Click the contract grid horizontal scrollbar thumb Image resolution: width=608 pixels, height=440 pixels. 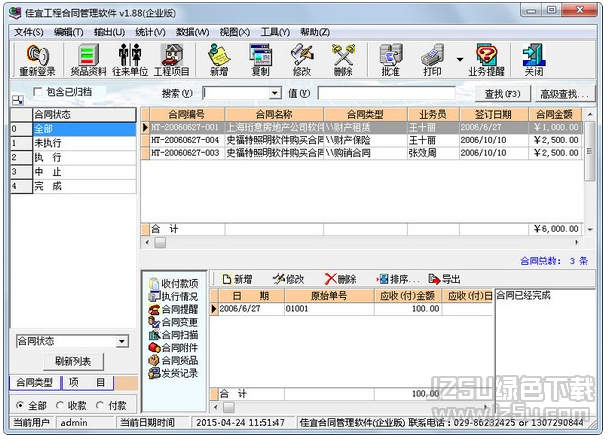click(x=160, y=243)
